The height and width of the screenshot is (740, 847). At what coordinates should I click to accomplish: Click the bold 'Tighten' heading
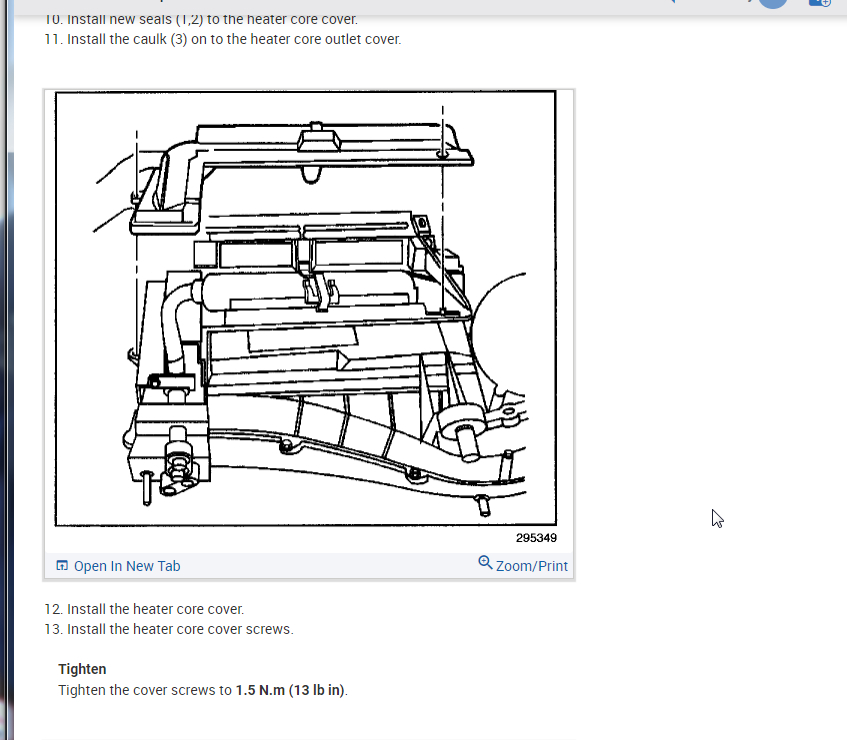click(x=82, y=669)
